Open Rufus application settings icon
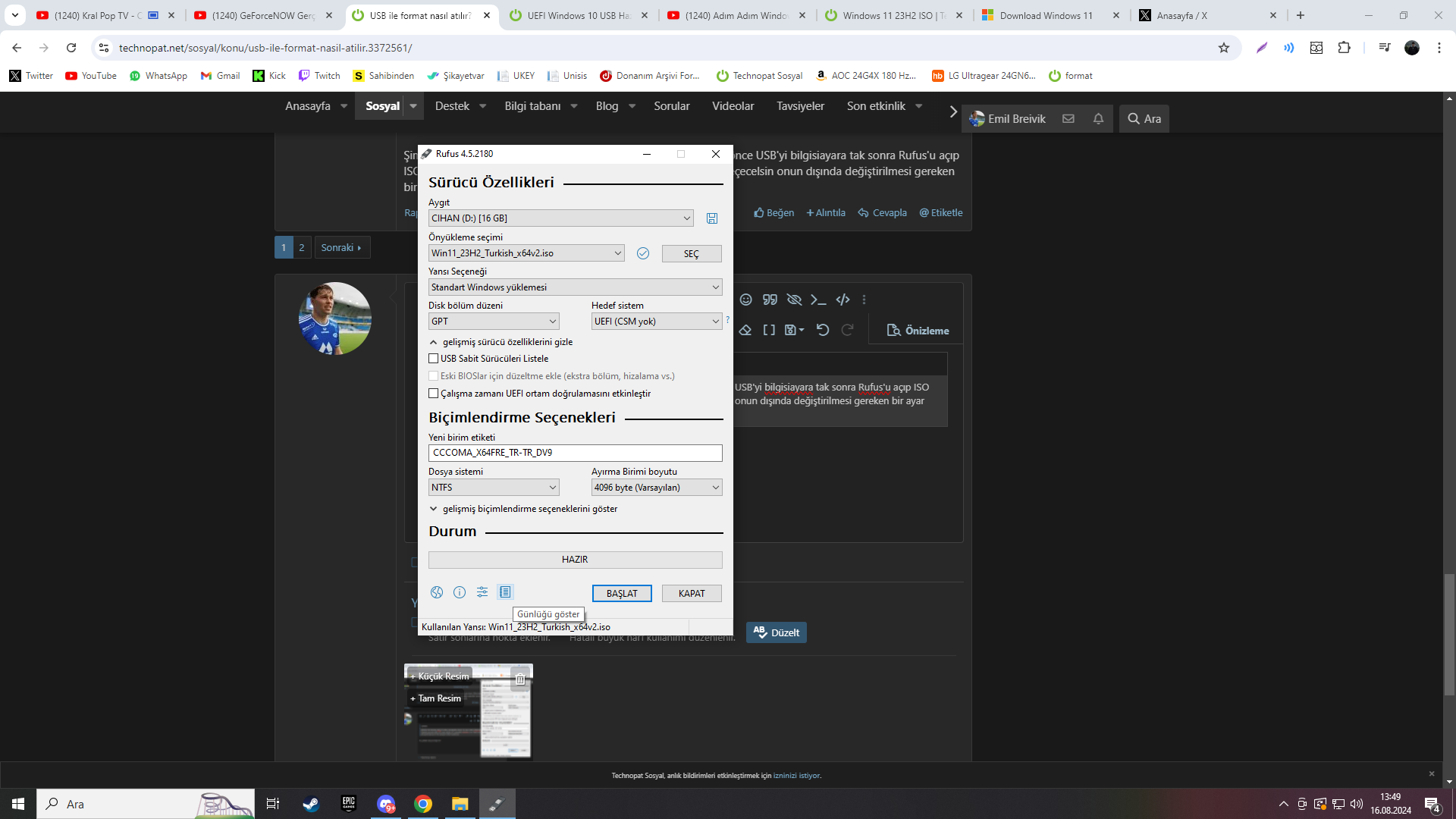The height and width of the screenshot is (819, 1456). (482, 592)
